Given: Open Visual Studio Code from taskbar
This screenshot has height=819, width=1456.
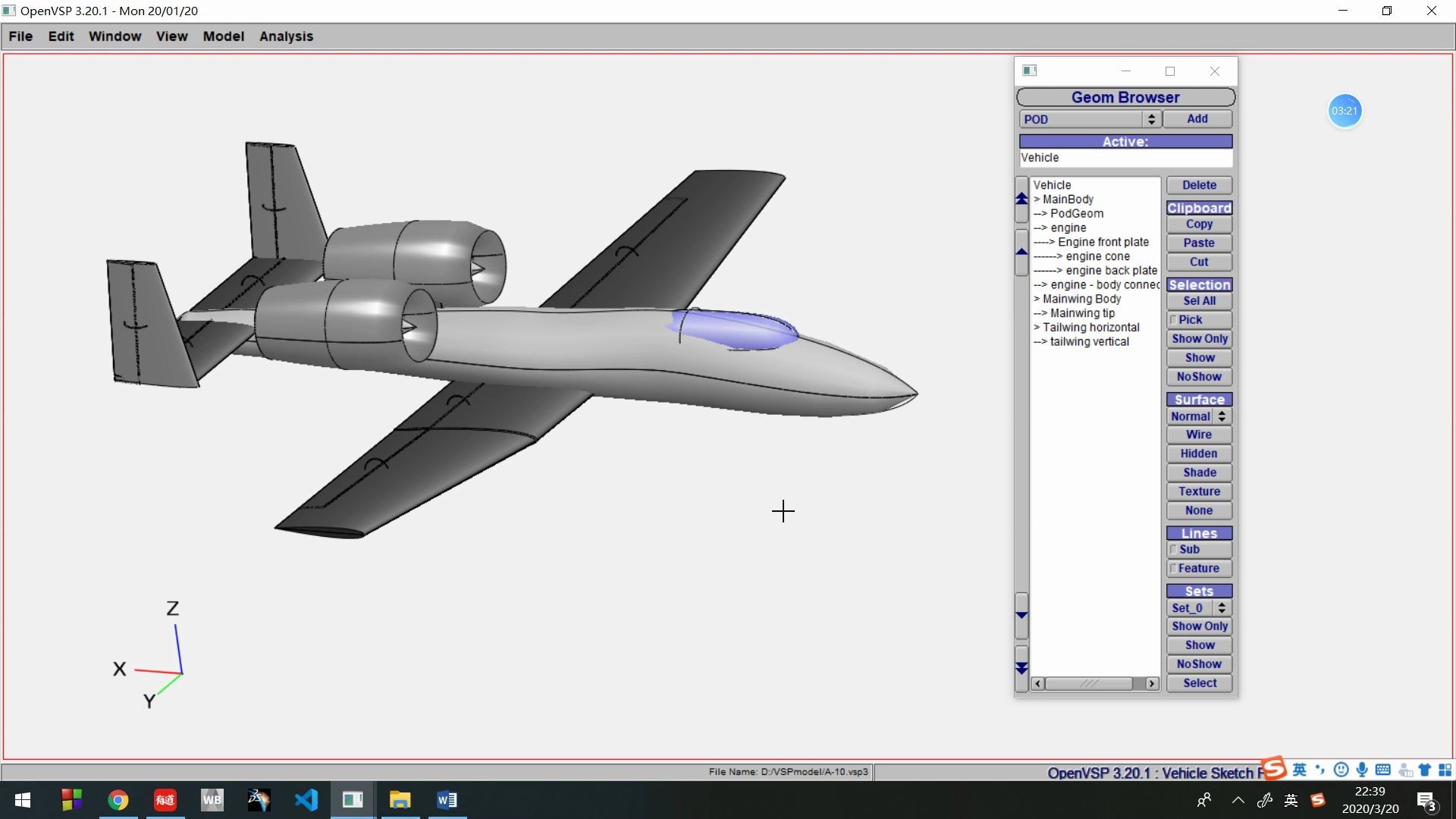Looking at the screenshot, I should pyautogui.click(x=306, y=800).
